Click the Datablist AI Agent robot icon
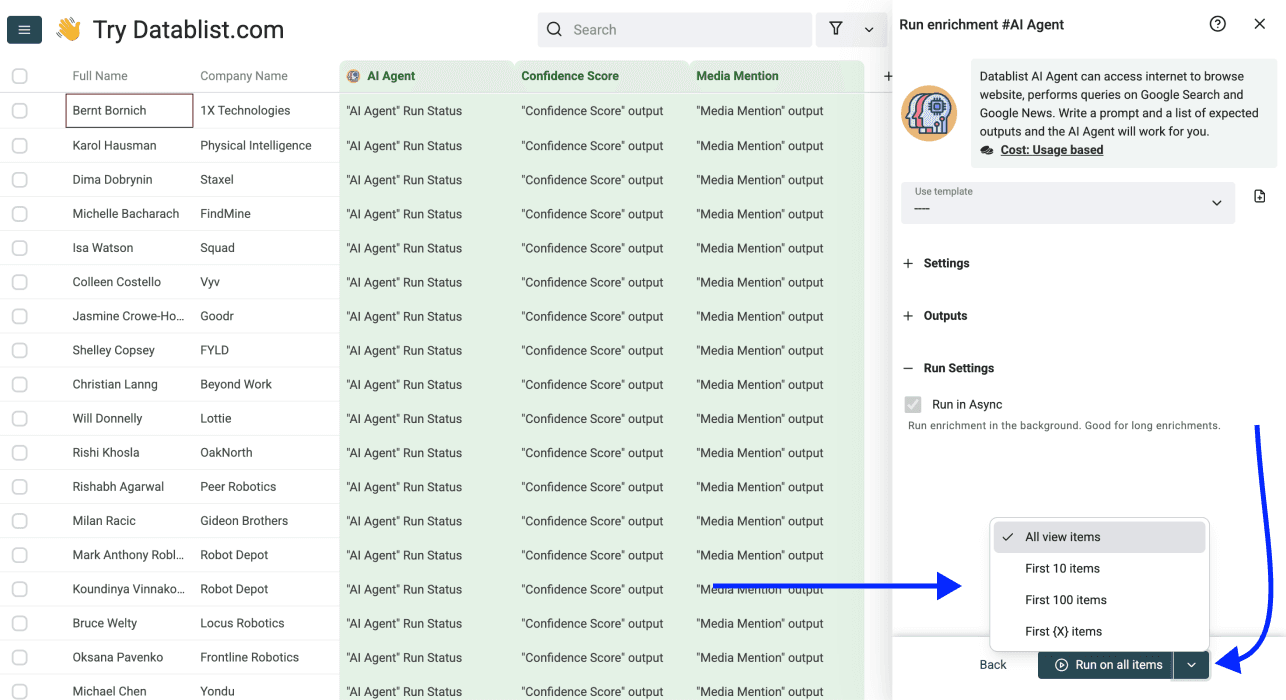The image size is (1286, 700). click(929, 113)
